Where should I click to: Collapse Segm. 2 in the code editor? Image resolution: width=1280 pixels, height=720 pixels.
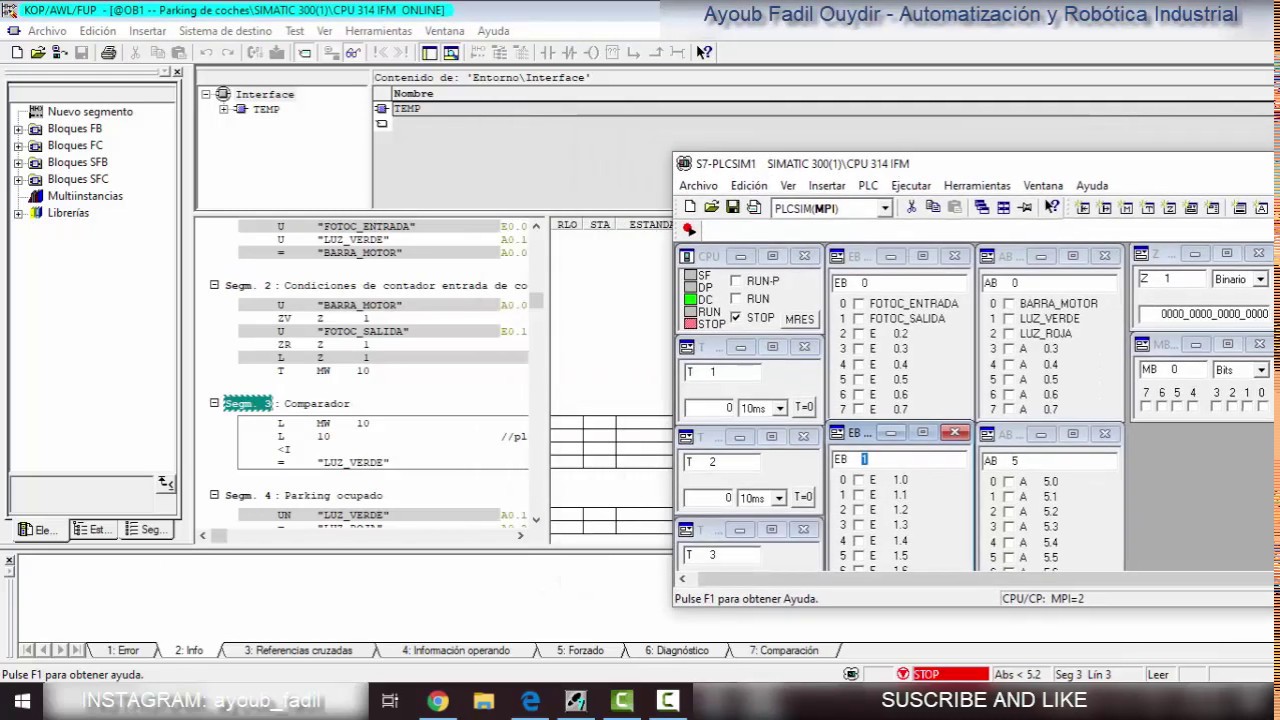coord(214,285)
